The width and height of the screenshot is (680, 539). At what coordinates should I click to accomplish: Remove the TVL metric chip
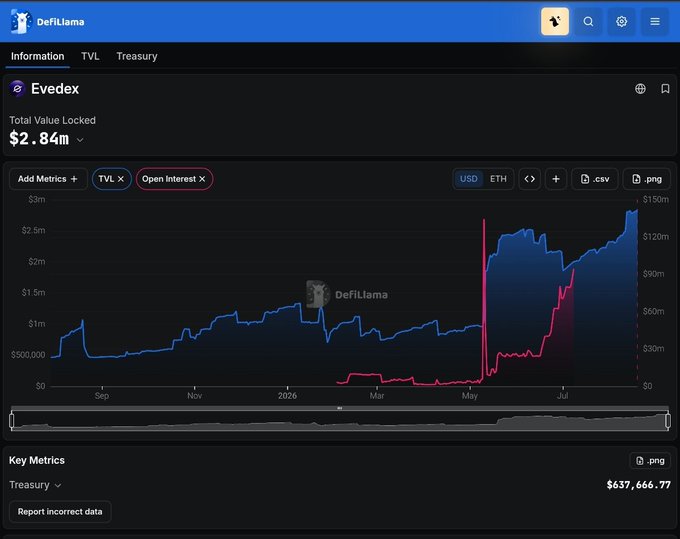coord(121,179)
